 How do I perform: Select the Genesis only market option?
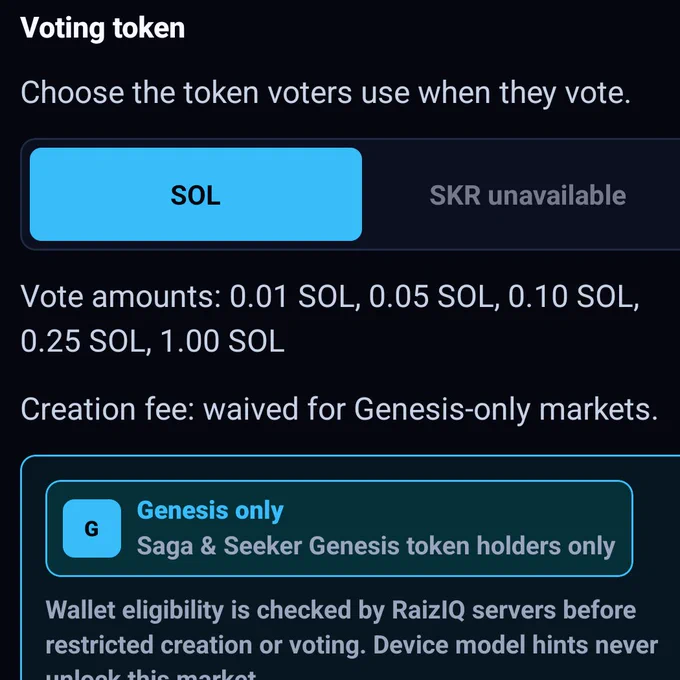[x=339, y=528]
